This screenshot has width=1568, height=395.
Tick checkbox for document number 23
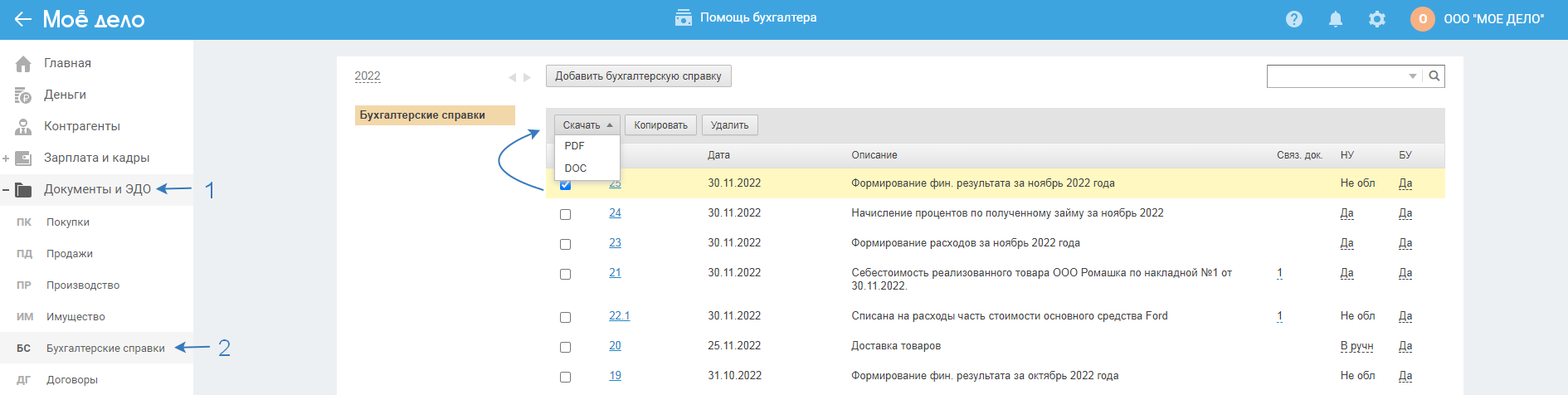[565, 244]
